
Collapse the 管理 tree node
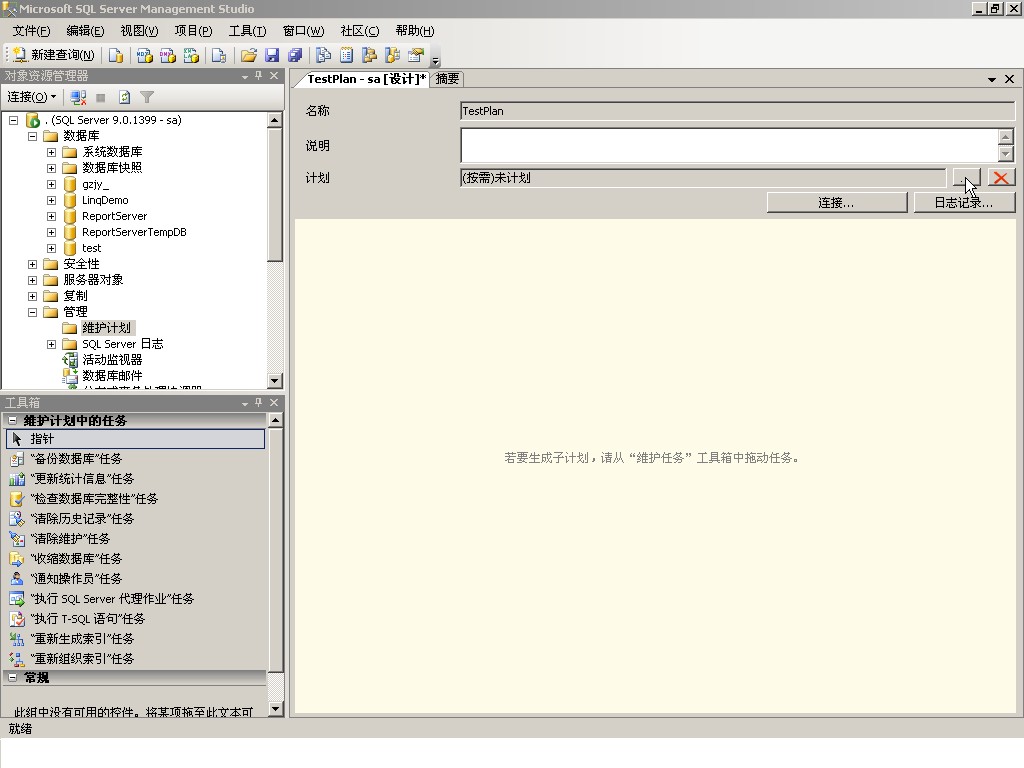click(x=31, y=311)
